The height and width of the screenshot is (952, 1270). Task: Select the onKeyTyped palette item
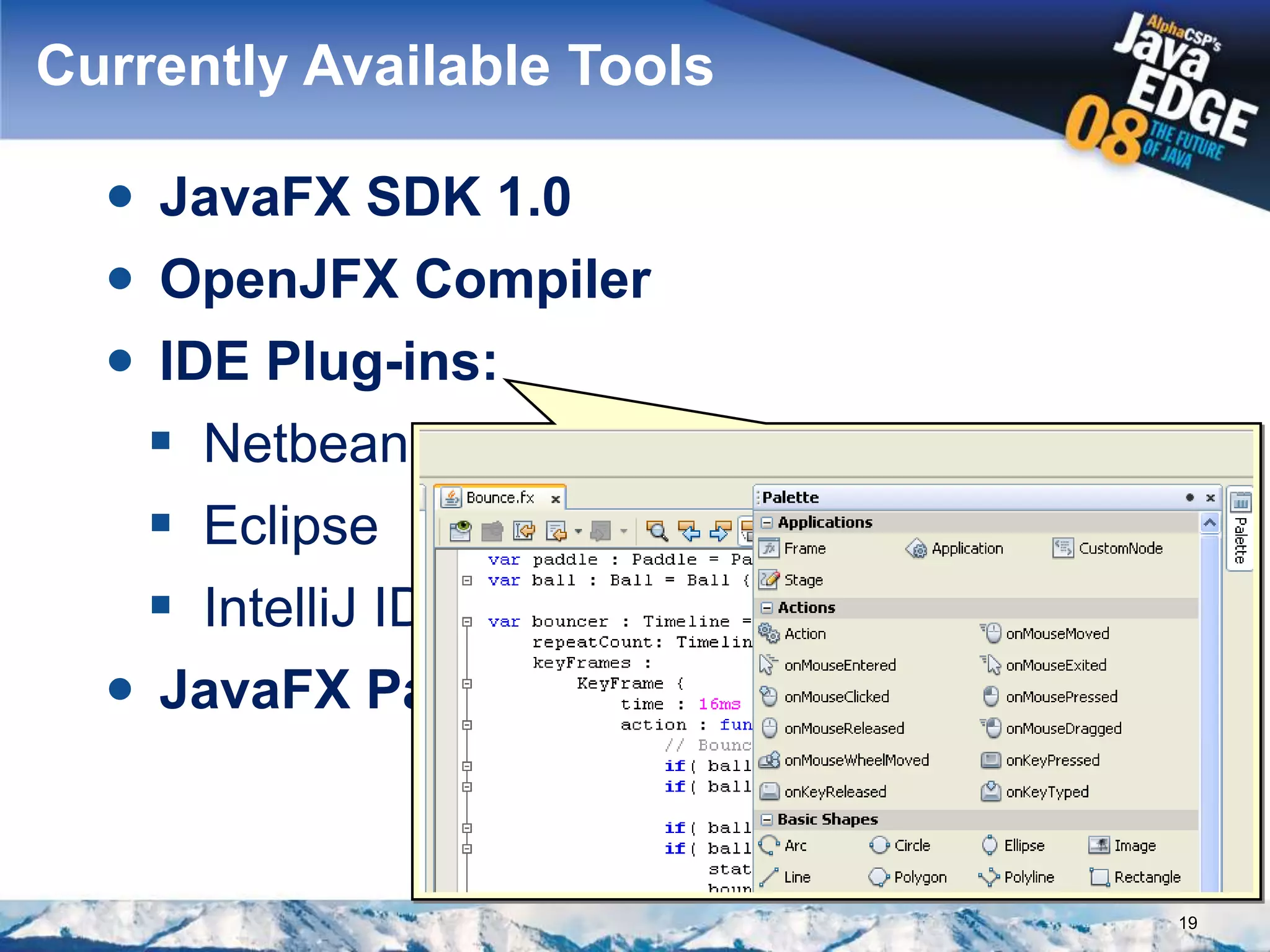[x=1035, y=791]
